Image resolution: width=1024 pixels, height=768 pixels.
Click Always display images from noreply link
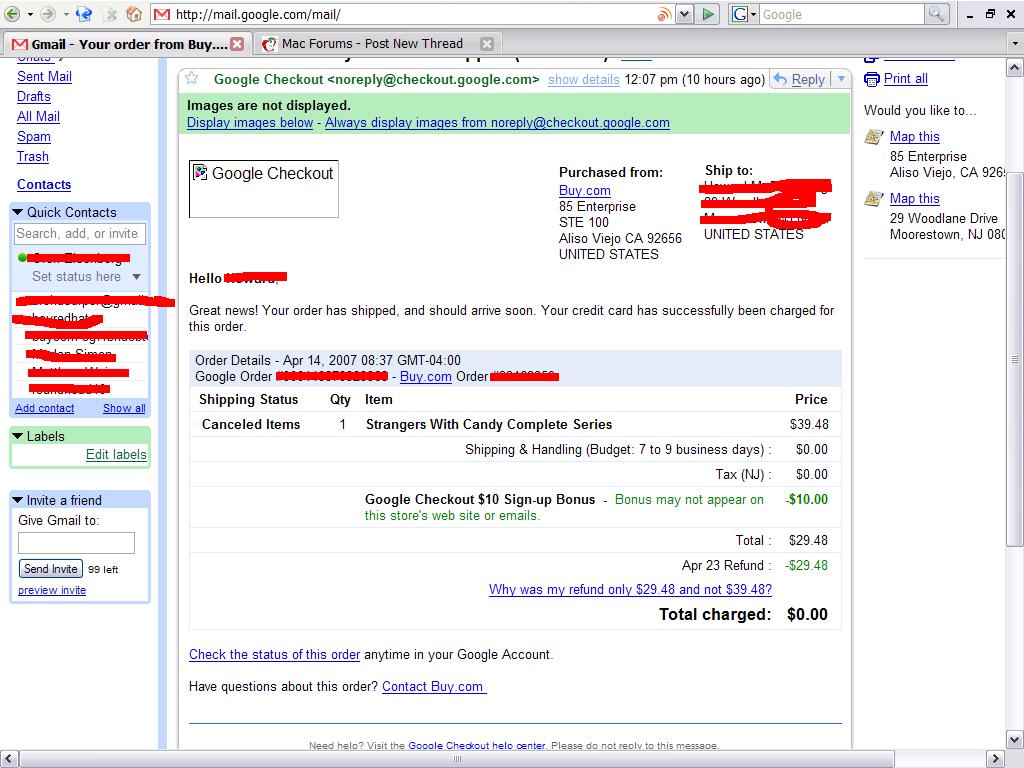tap(497, 123)
